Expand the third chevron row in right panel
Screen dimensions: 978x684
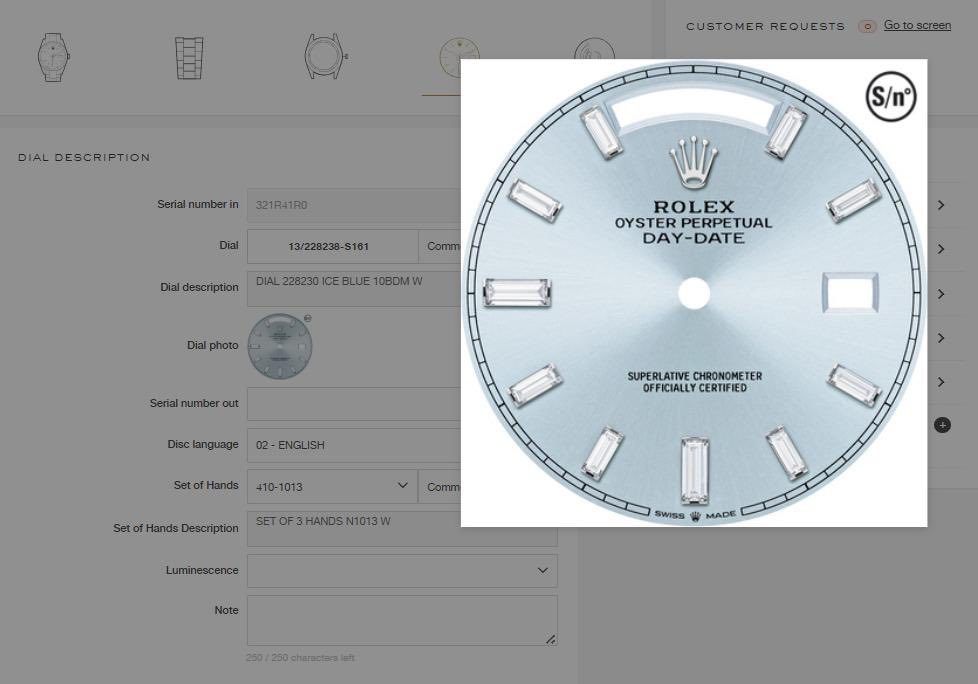tap(941, 294)
